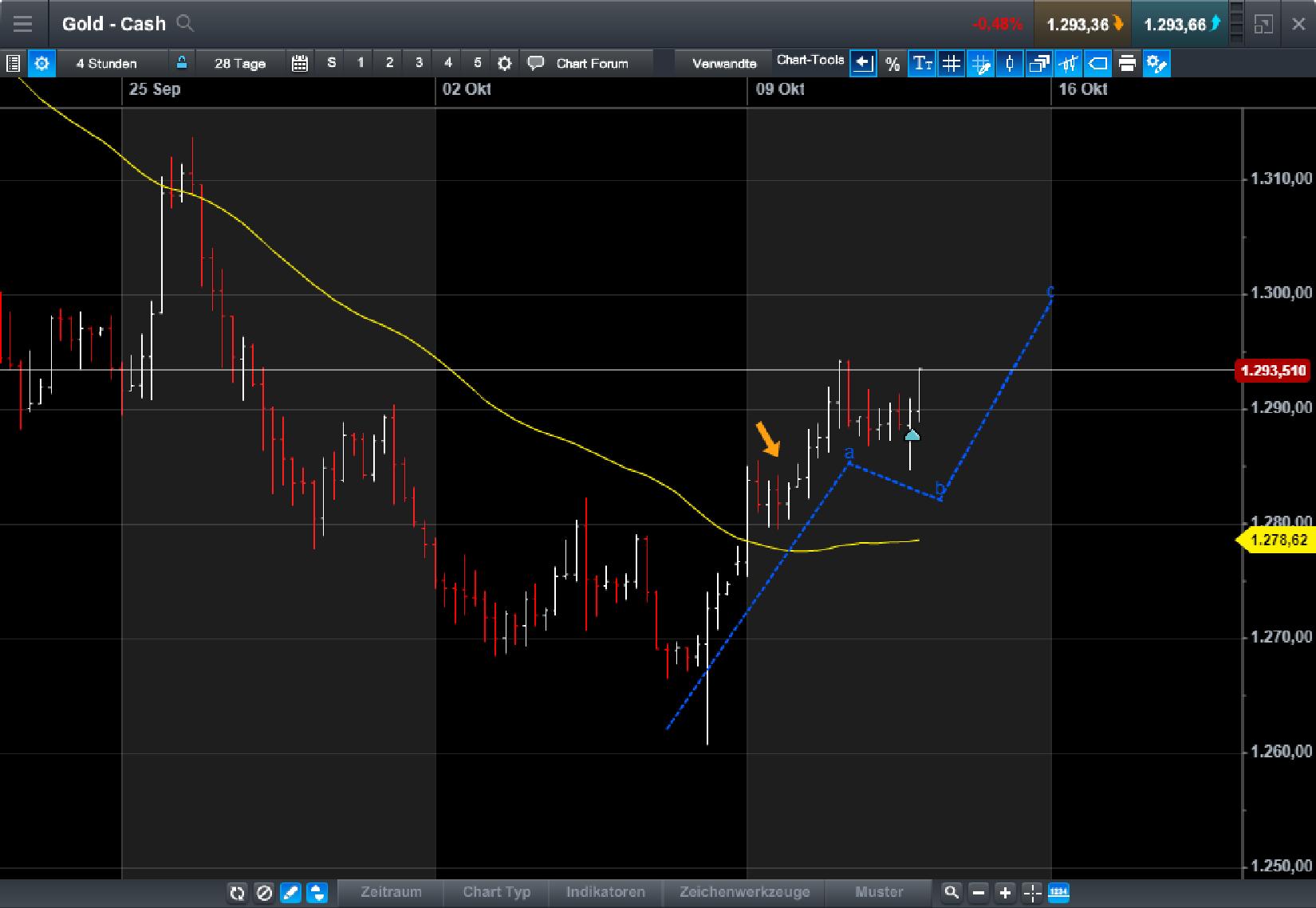Toggle percent display mode
Image resolution: width=1316 pixels, height=908 pixels.
(x=893, y=64)
